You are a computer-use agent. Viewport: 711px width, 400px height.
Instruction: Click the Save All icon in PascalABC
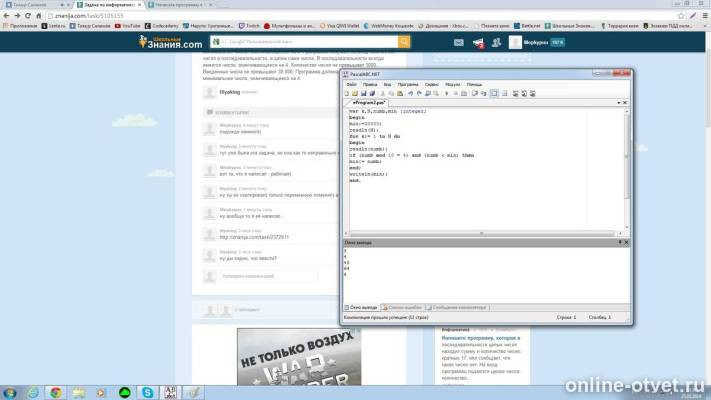click(x=372, y=93)
